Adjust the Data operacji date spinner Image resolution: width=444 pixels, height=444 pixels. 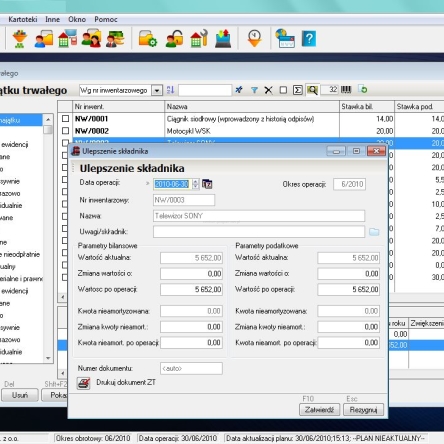[x=196, y=184]
